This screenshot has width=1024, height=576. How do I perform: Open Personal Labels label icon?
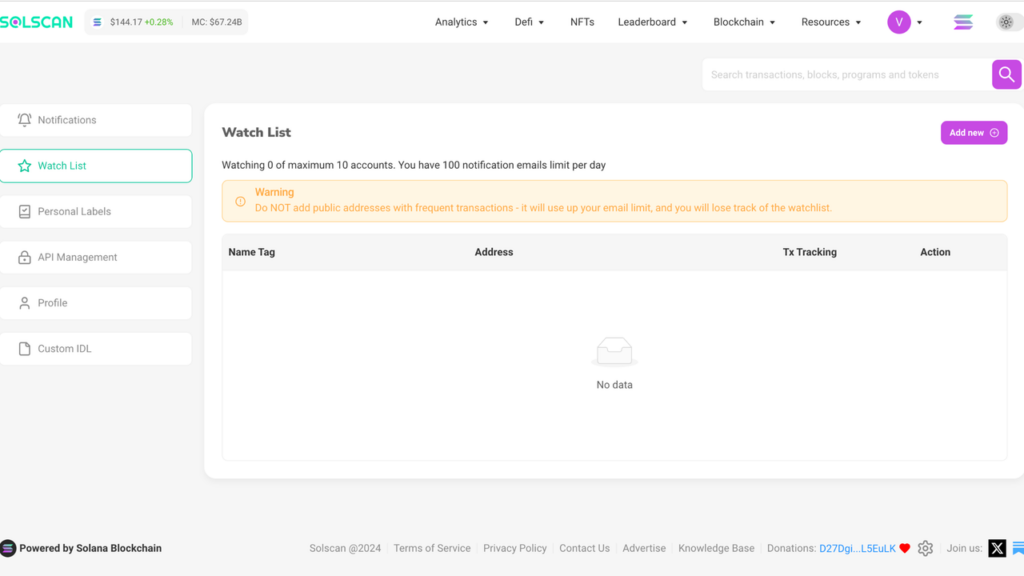click(24, 211)
